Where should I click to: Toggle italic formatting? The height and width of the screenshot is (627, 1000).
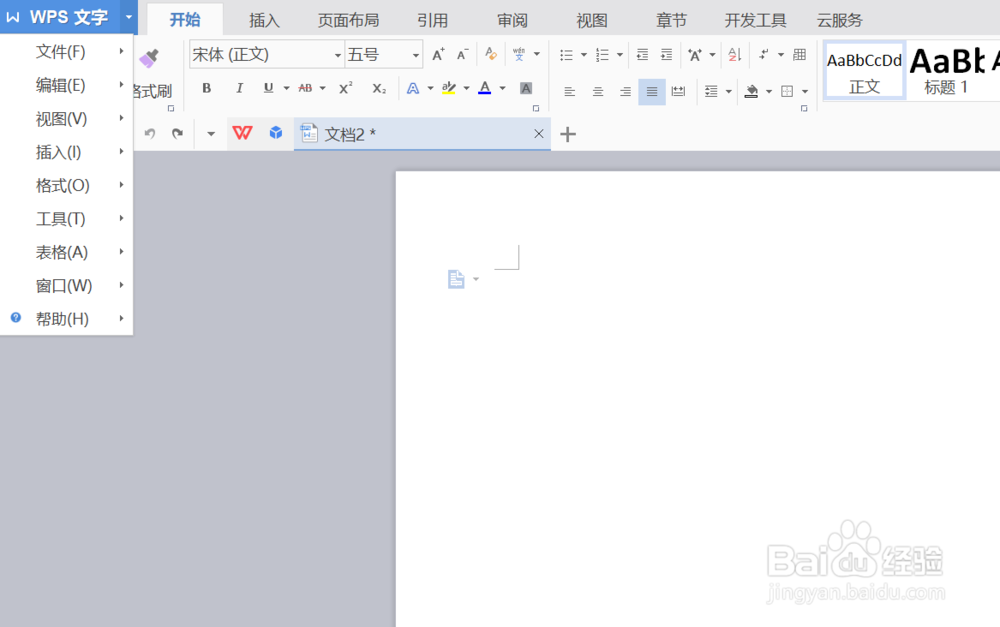coord(239,88)
